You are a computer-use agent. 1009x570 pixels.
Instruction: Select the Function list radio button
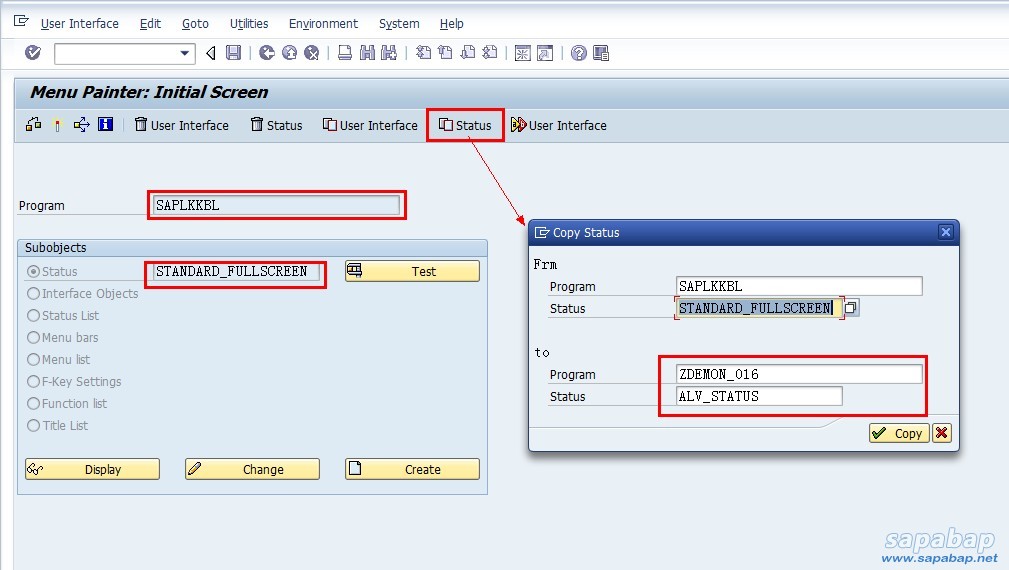(34, 404)
